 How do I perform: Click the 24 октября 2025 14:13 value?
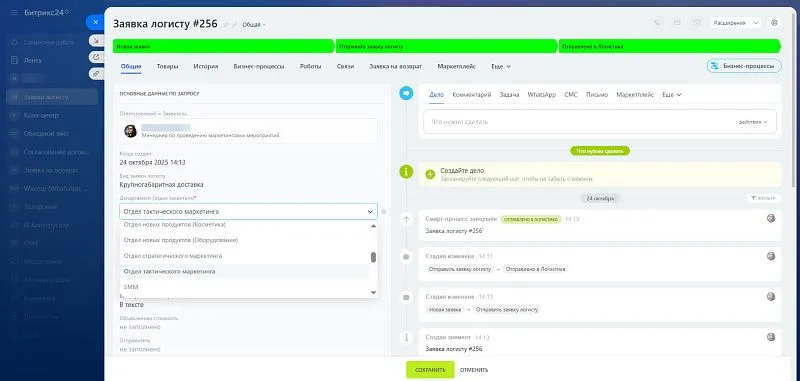click(x=153, y=162)
